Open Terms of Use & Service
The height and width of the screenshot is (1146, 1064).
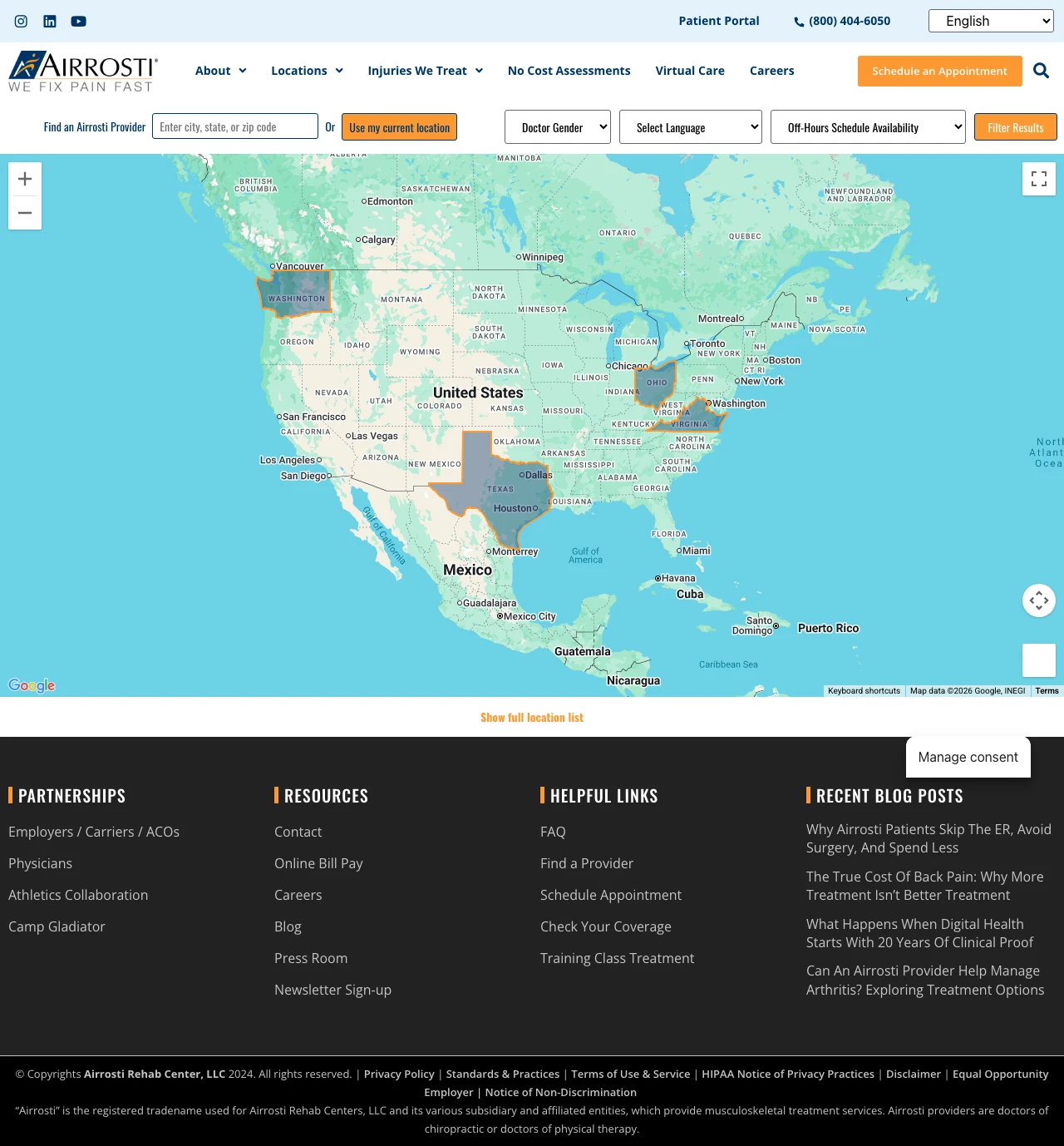click(630, 1074)
